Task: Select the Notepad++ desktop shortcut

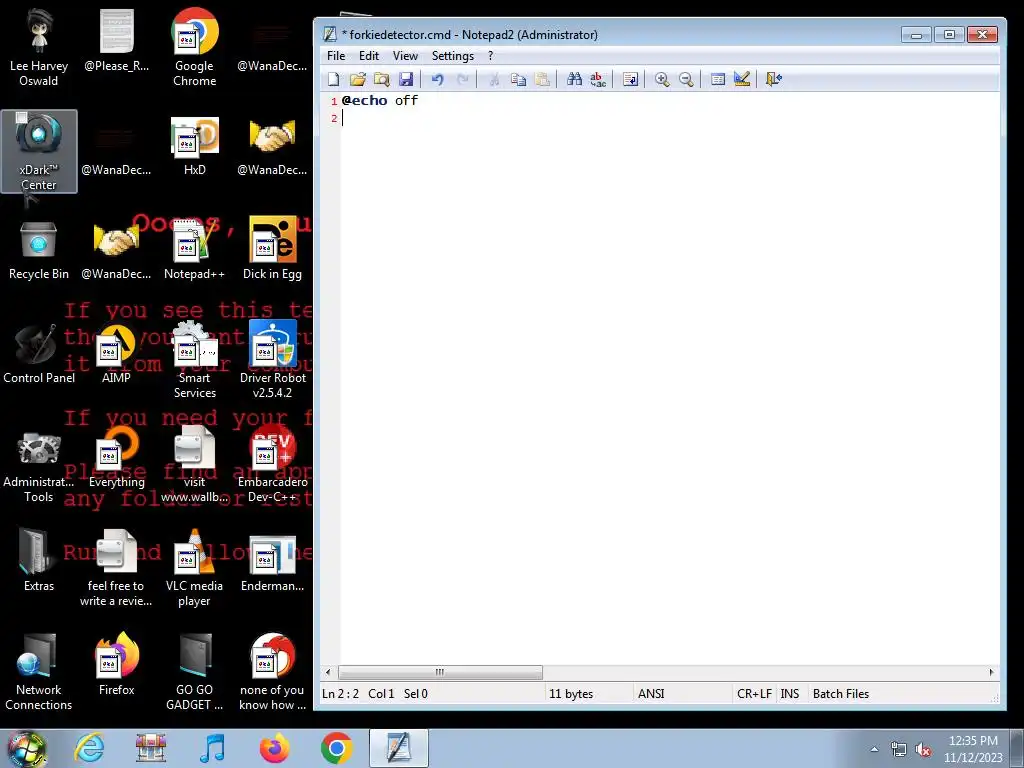Action: [x=195, y=251]
